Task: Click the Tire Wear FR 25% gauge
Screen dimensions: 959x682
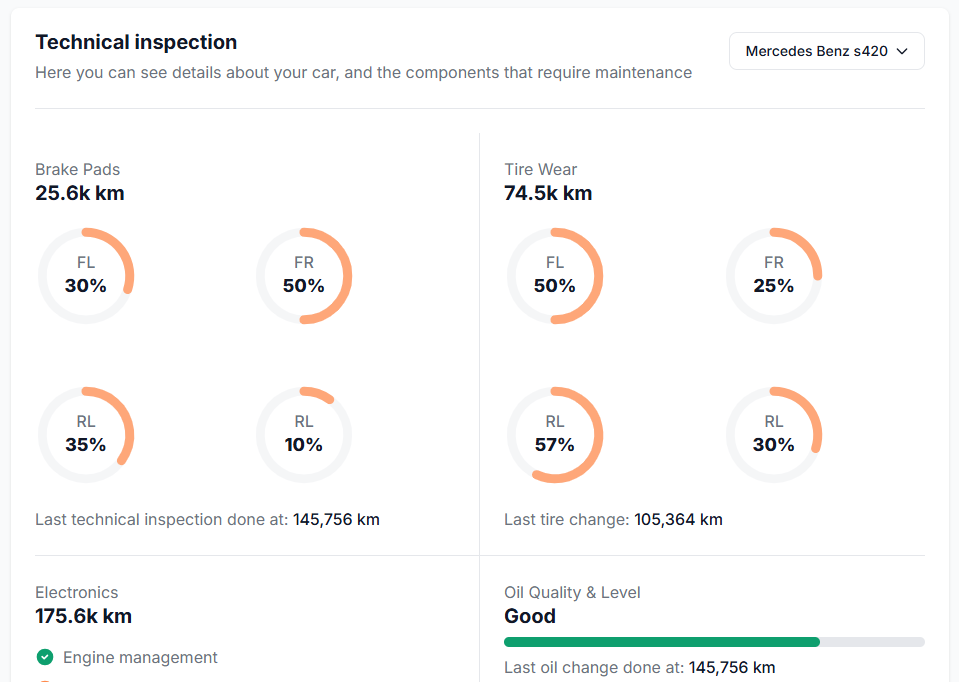Action: [x=774, y=275]
